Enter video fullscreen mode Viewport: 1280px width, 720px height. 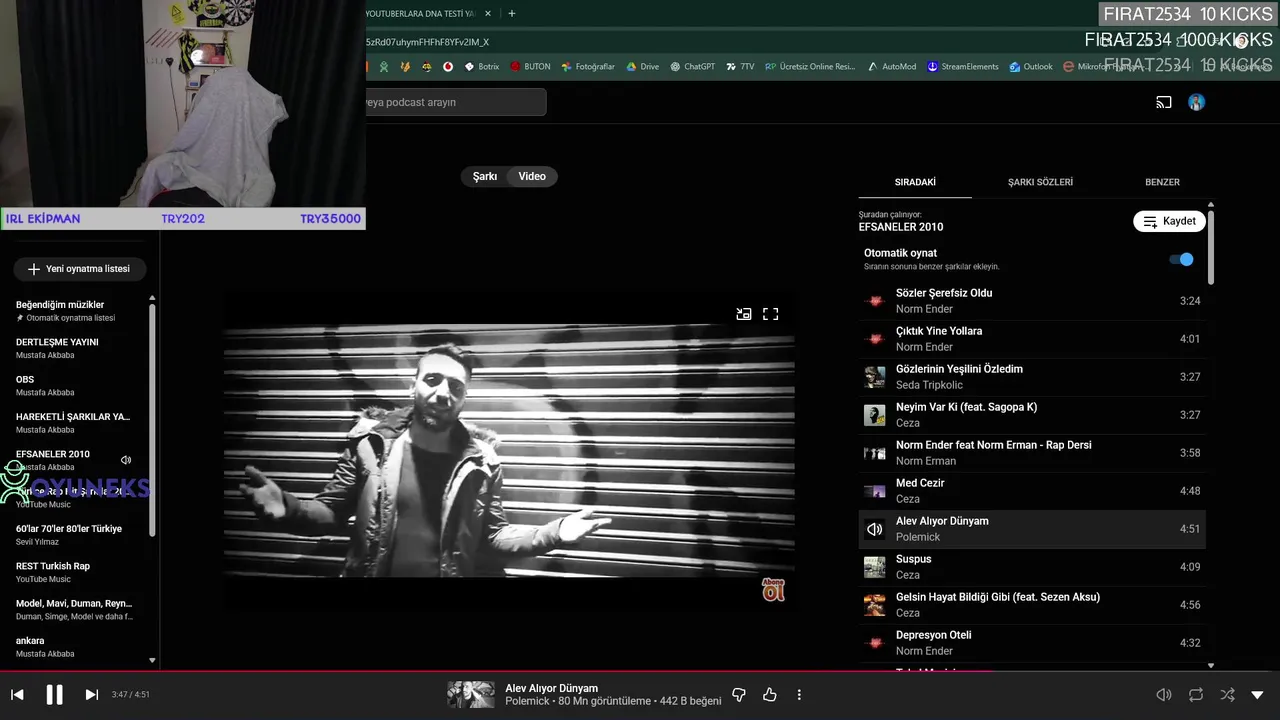[770, 314]
